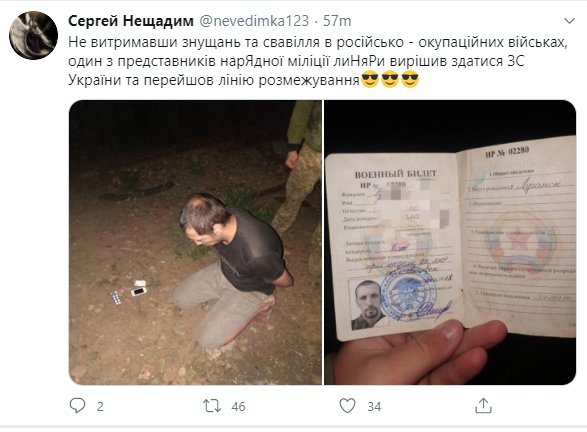Click the middle sunglasses emoji
Image resolution: width=587 pixels, height=432 pixels.
coord(390,79)
